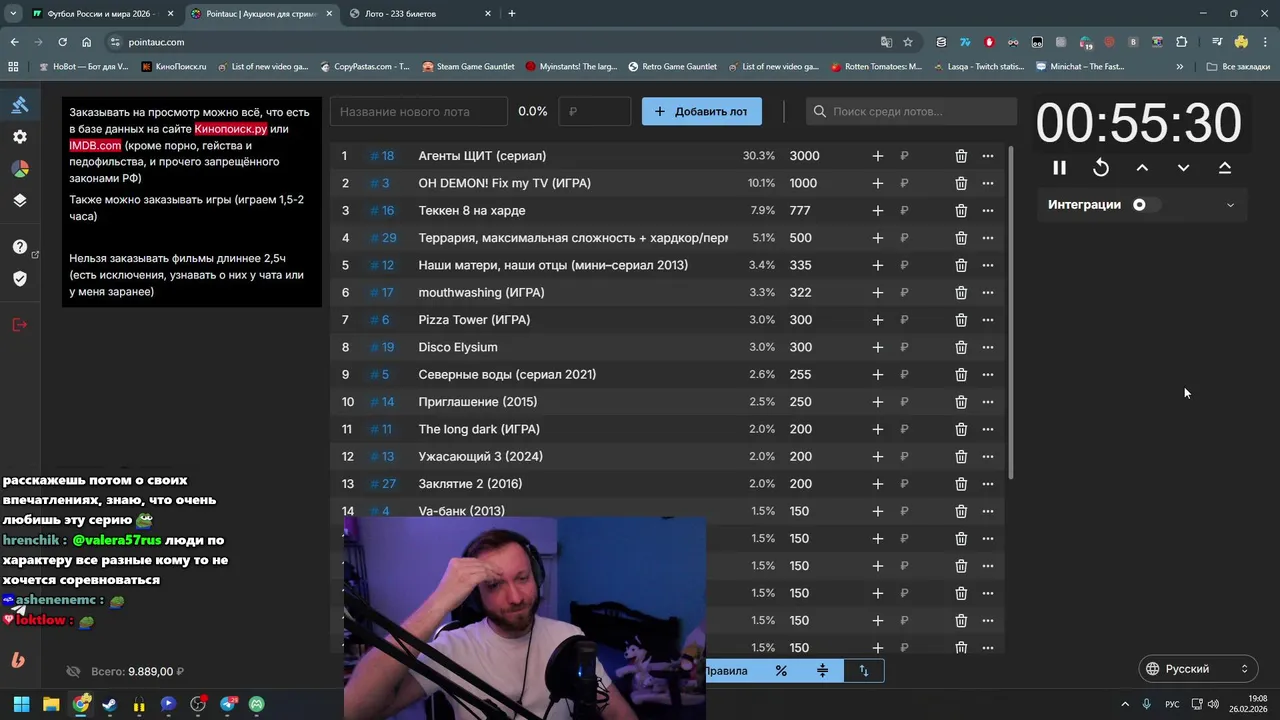The height and width of the screenshot is (720, 1280).
Task: Open the Windows Start menu
Action: click(21, 704)
